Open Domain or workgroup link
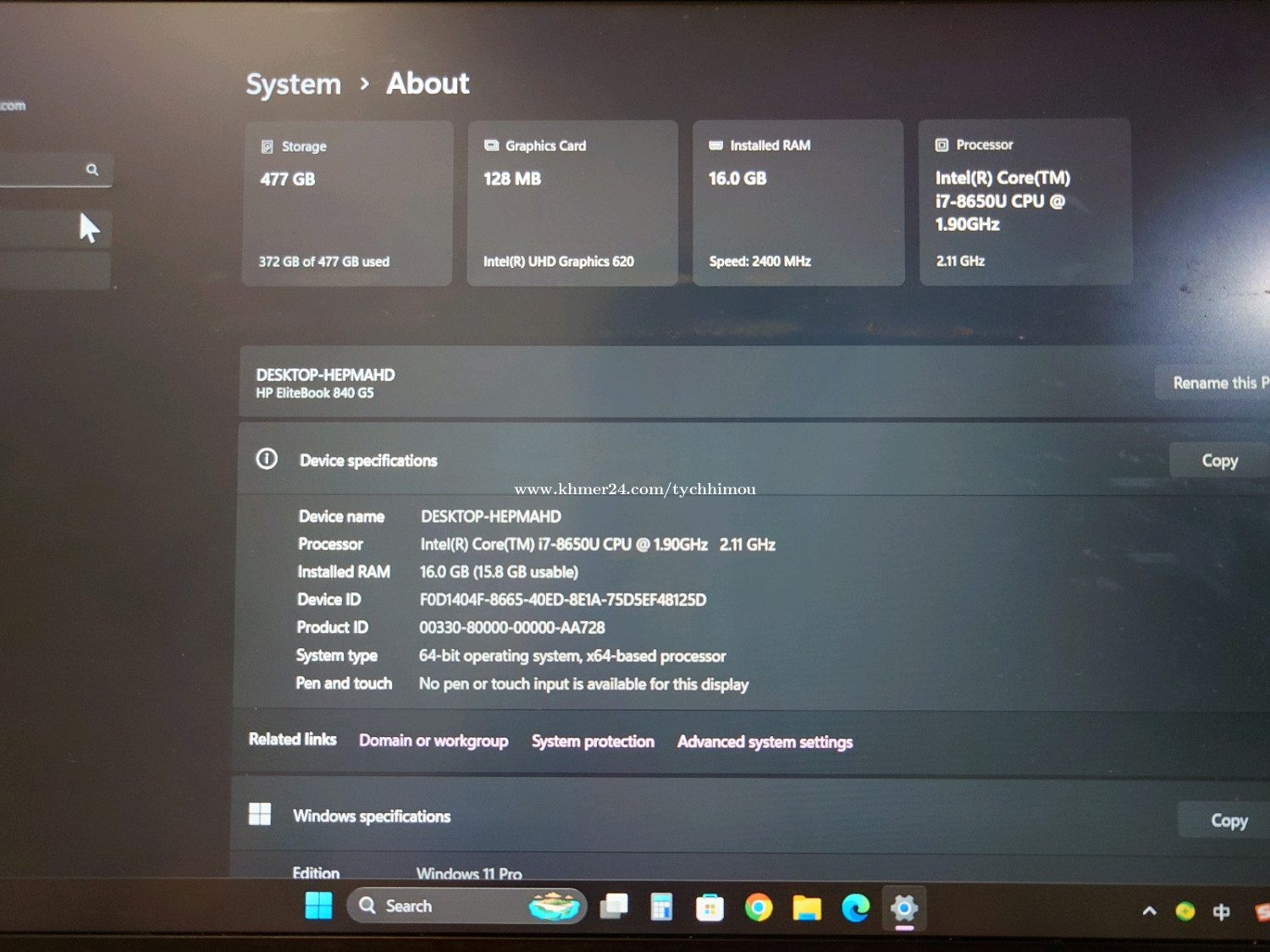1270x952 pixels. click(433, 740)
